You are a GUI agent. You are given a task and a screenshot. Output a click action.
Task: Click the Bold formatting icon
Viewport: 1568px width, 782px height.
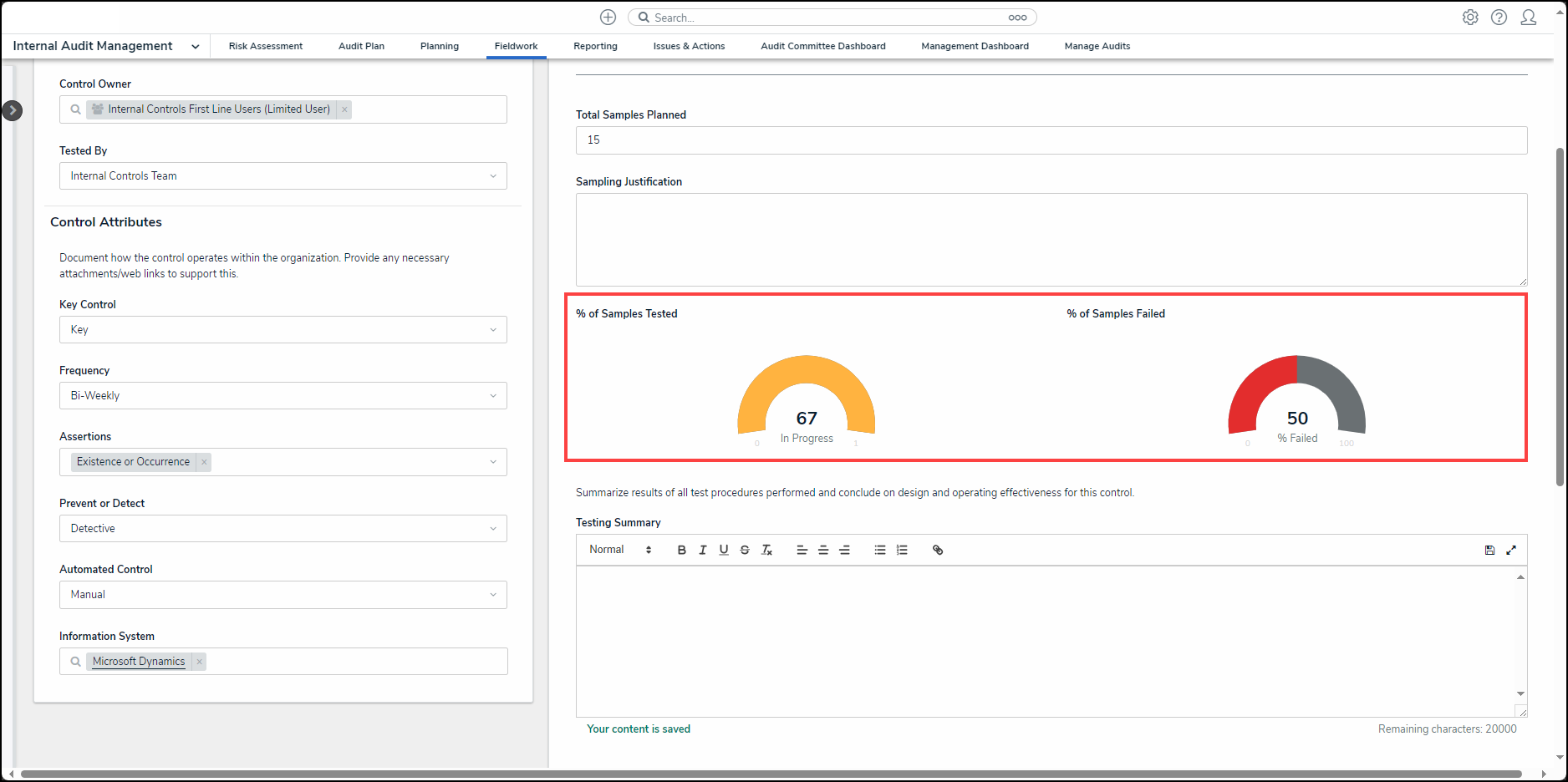[x=681, y=550]
